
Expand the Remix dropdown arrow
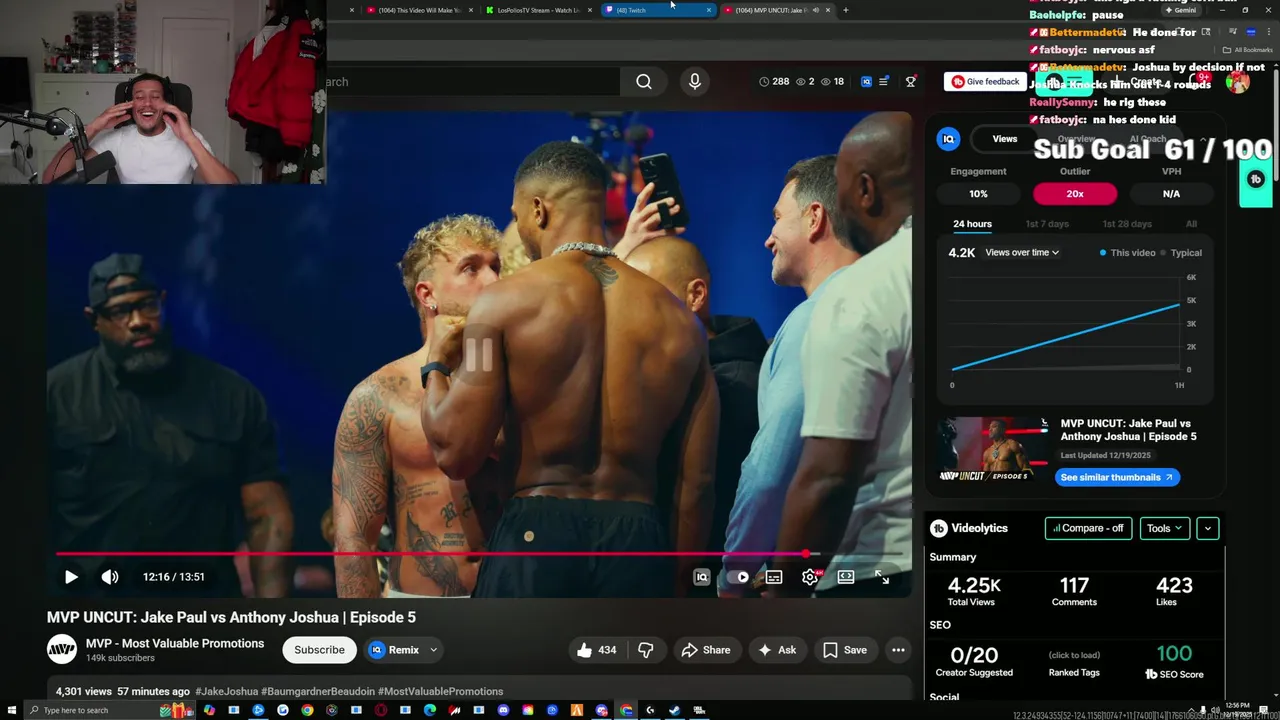pos(433,650)
